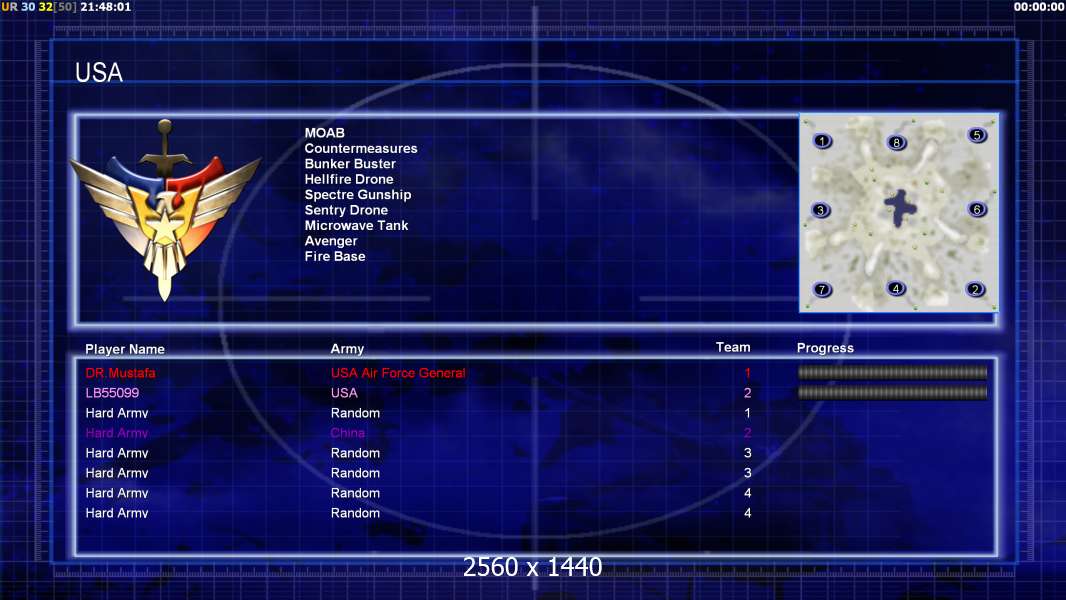
Task: Click the Army column header
Action: coord(347,349)
